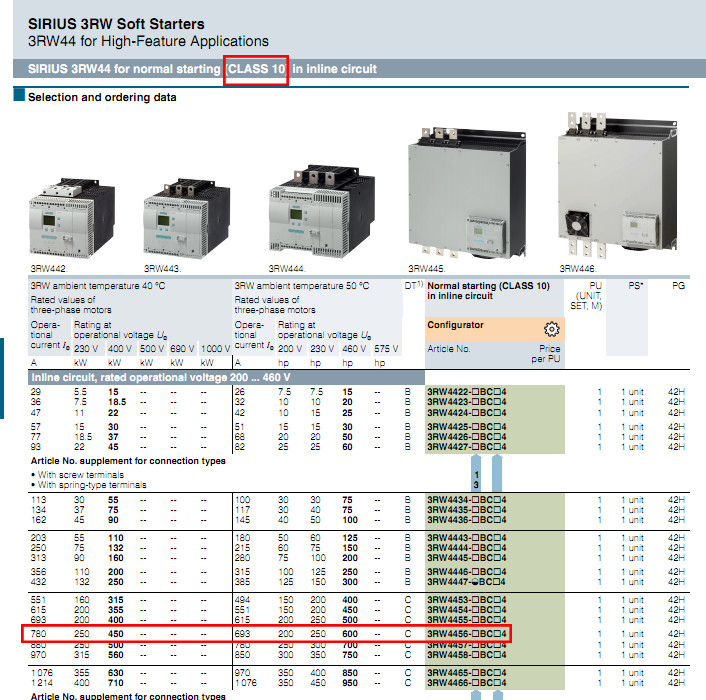This screenshot has height=700, width=706.
Task: Click the 3RW442 soft starter product image
Action: [x=72, y=218]
